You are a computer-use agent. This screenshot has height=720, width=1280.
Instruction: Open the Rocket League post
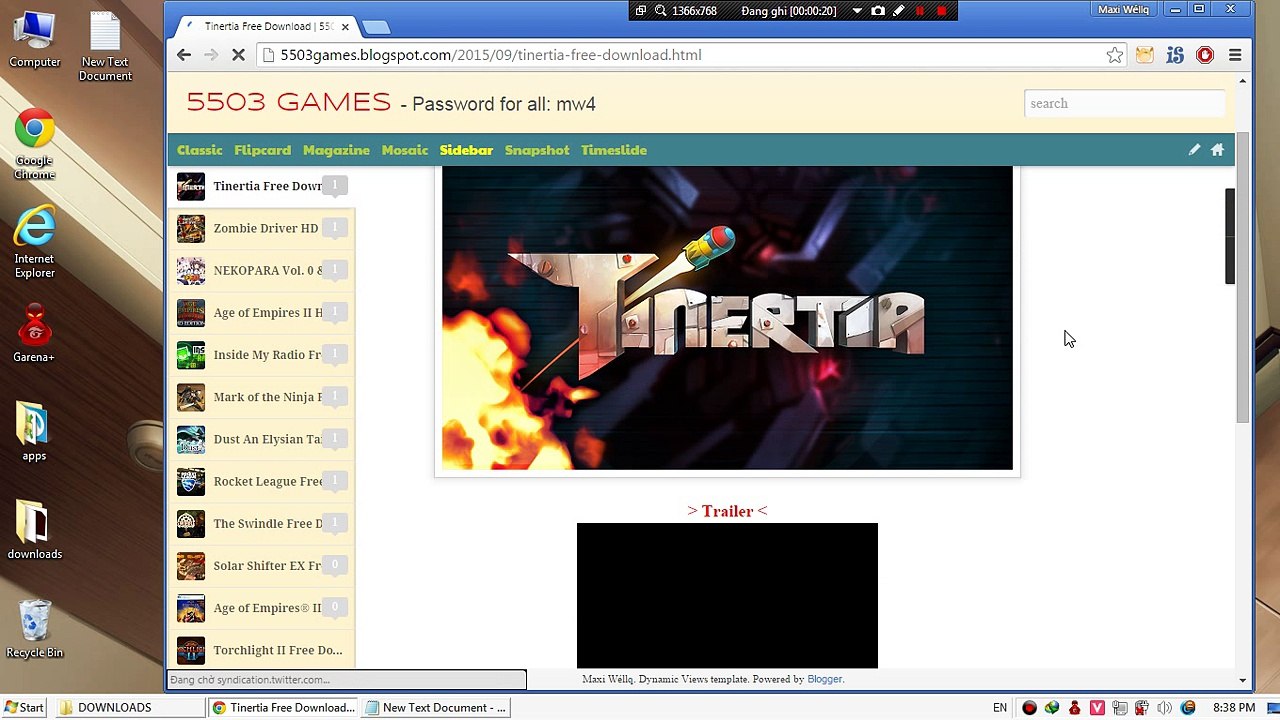tap(262, 481)
